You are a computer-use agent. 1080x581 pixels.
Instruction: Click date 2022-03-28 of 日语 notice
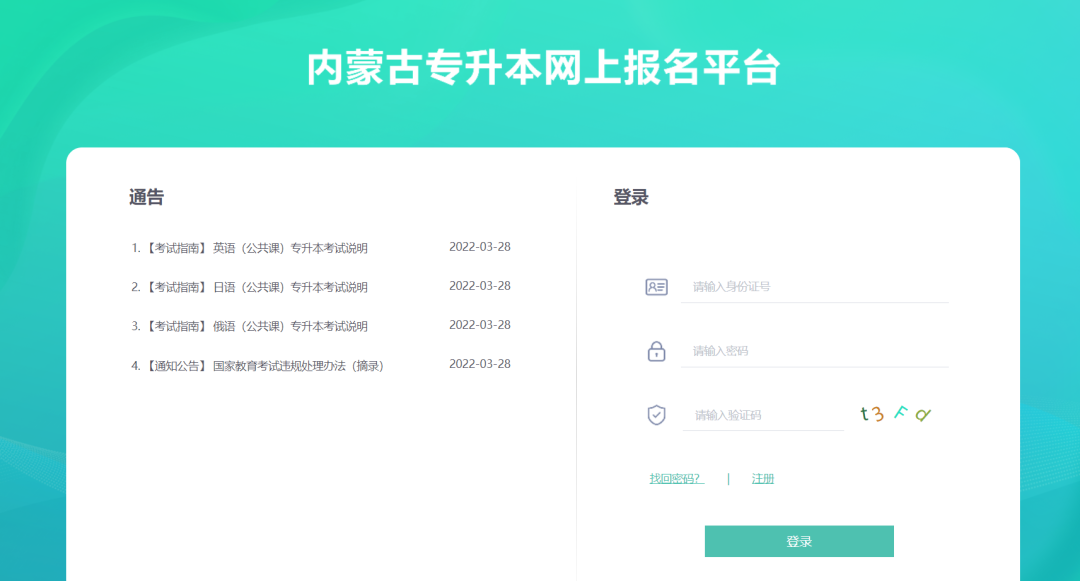pos(479,286)
